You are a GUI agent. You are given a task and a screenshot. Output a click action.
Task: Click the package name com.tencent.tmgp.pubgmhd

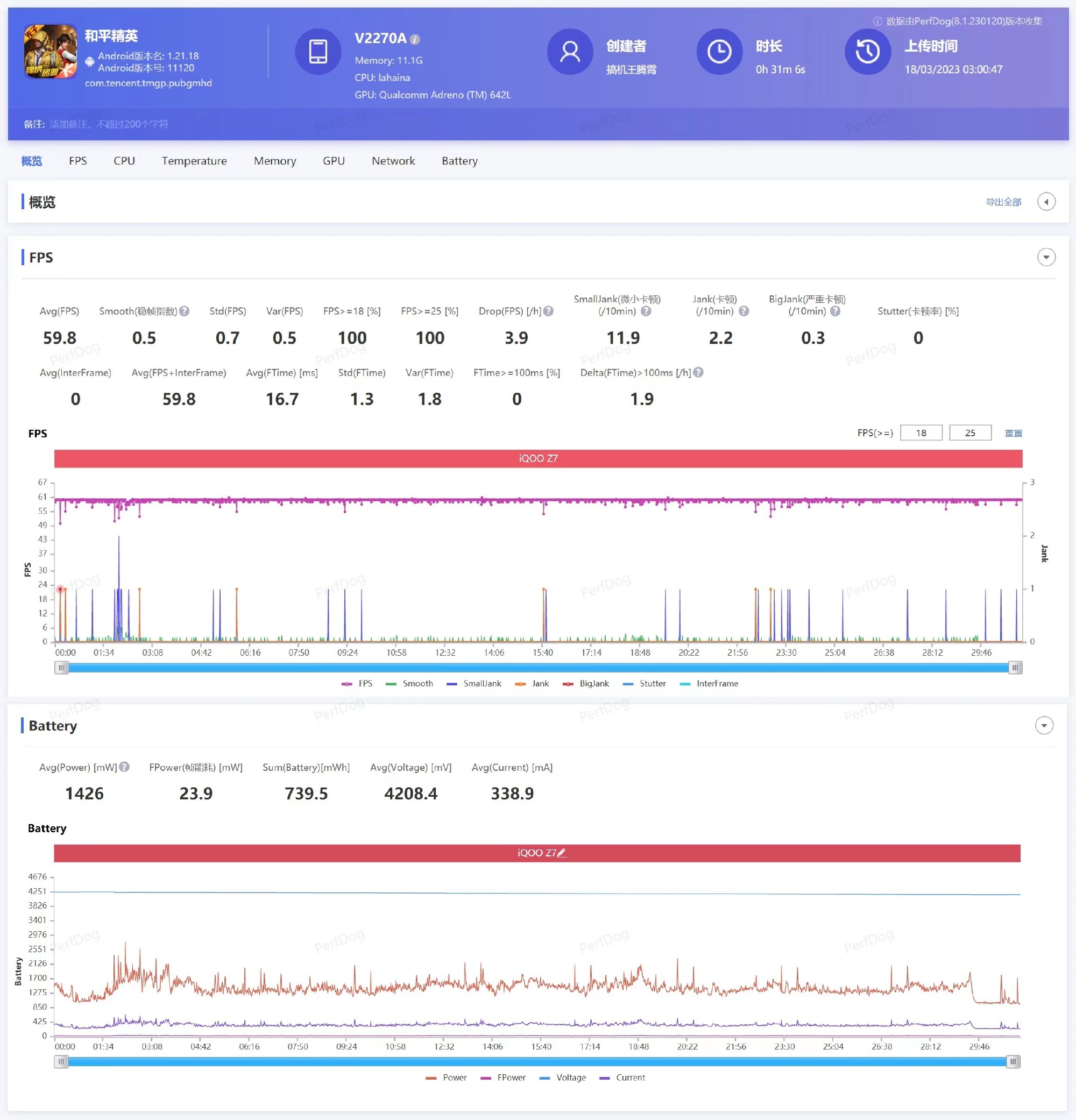coord(148,83)
